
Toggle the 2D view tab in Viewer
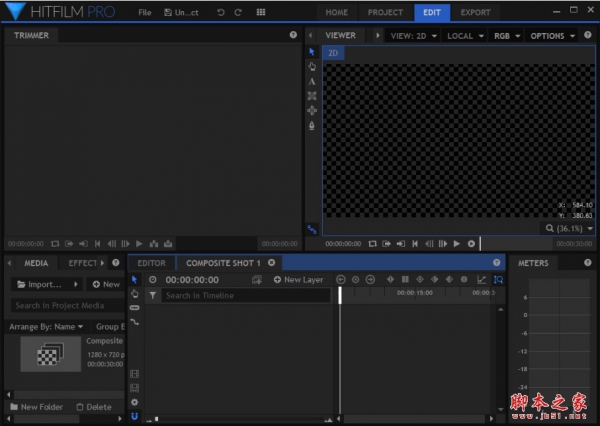pos(334,52)
